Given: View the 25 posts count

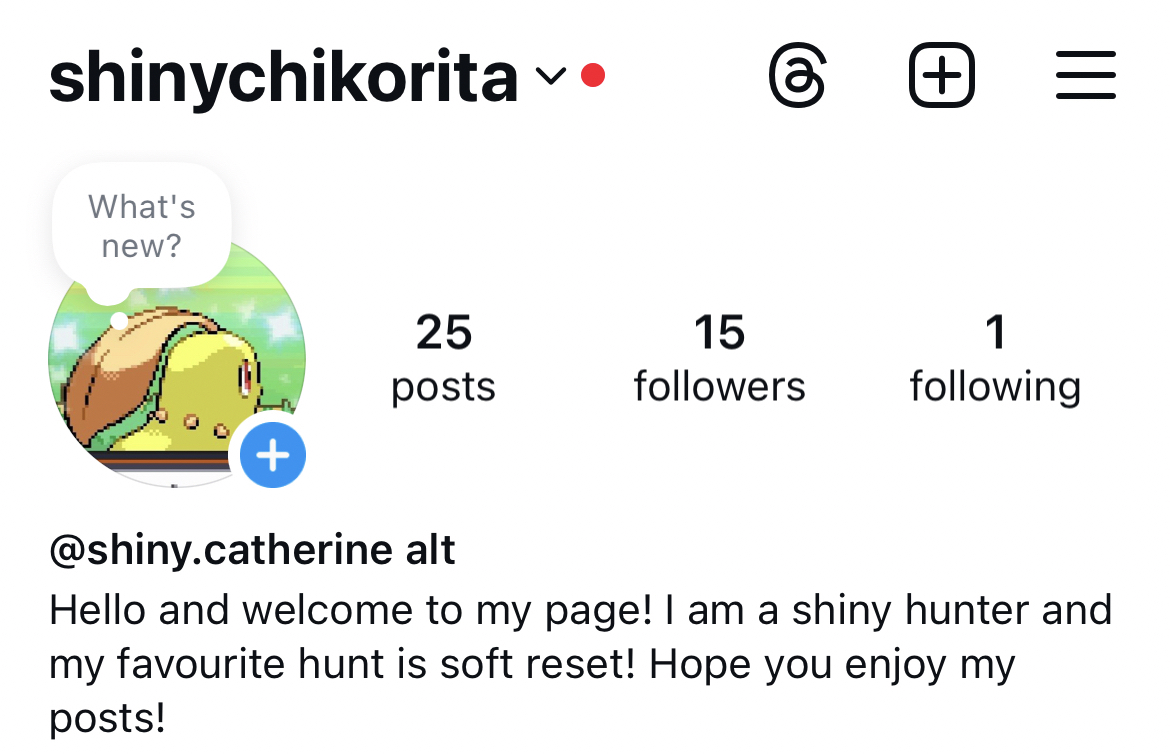Looking at the screenshot, I should [444, 358].
